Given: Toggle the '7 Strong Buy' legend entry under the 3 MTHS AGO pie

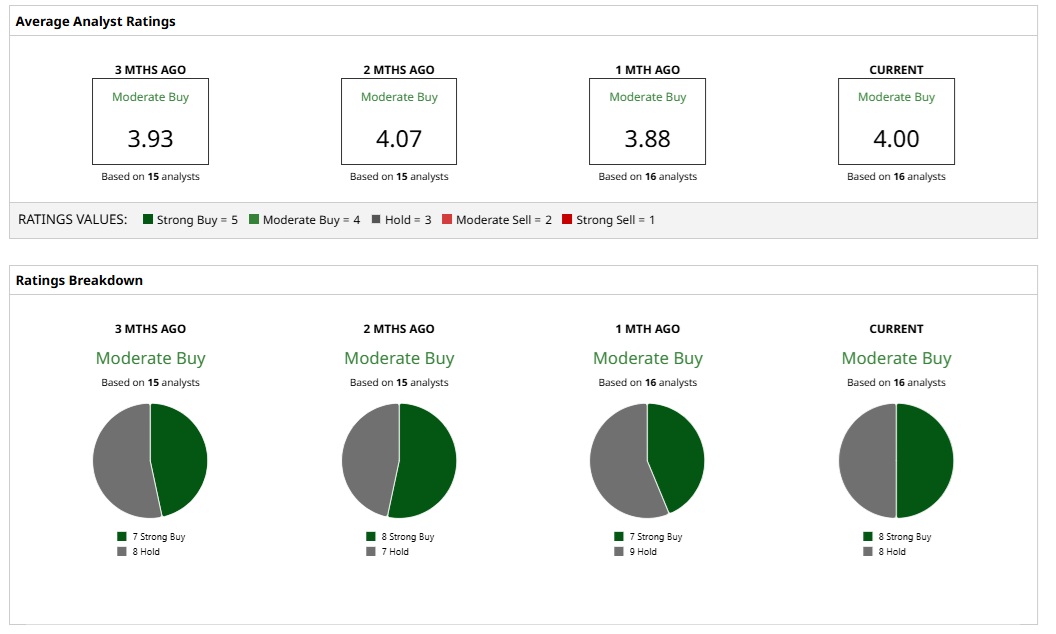Looking at the screenshot, I should [x=152, y=537].
